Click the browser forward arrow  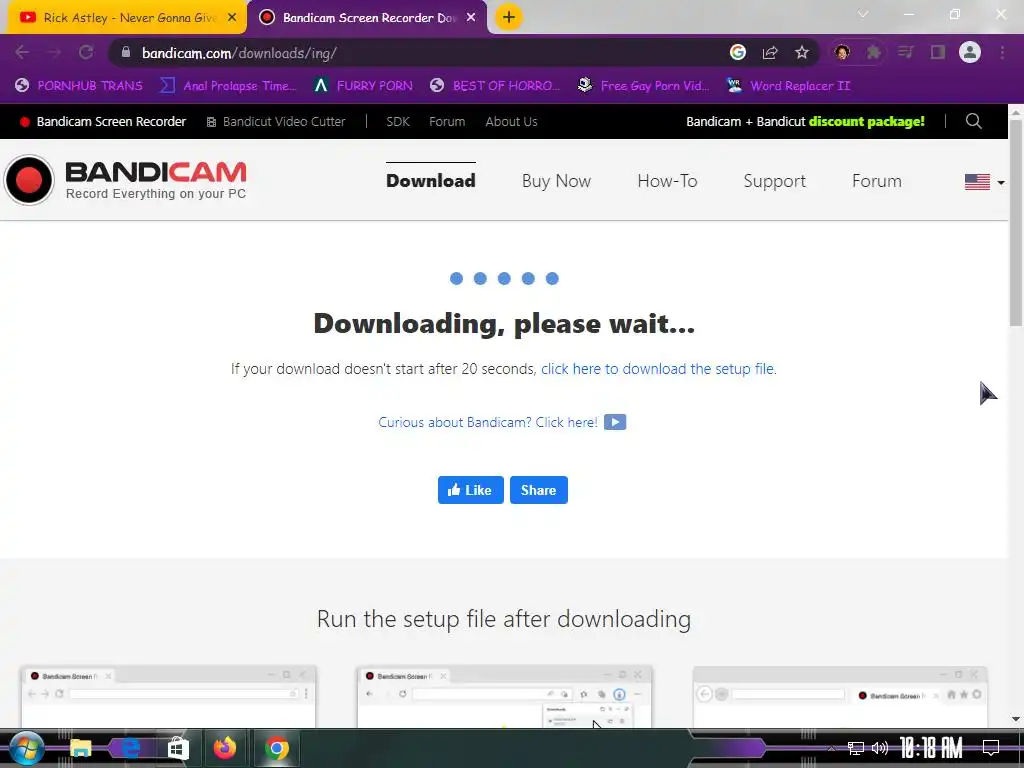pyautogui.click(x=54, y=52)
